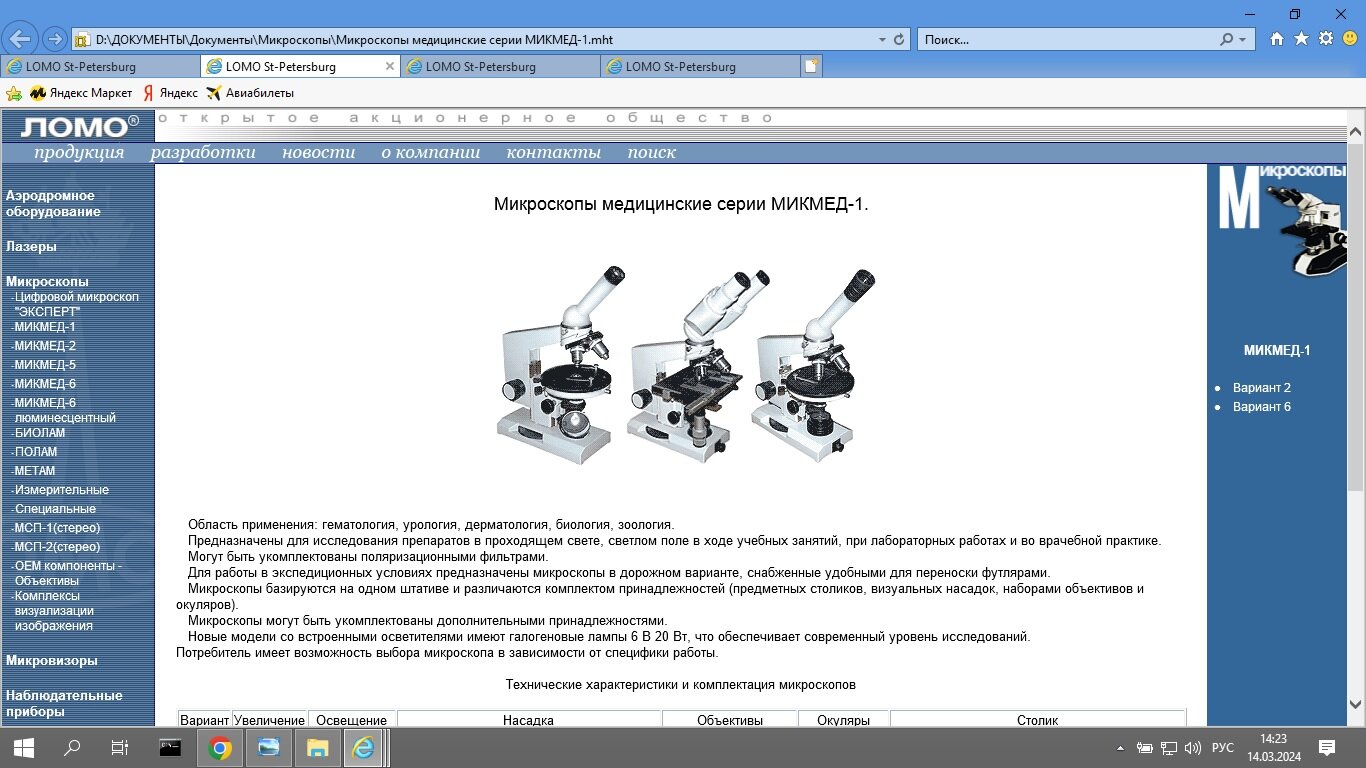The image size is (1366, 768).
Task: Click the Internet Explorer taskbar icon
Action: click(365, 747)
